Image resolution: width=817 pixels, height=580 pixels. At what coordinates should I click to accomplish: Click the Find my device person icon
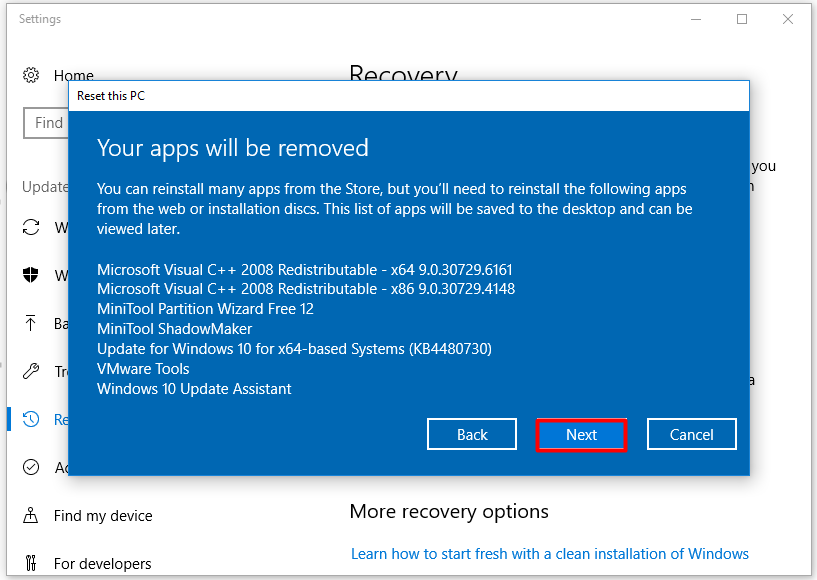pos(31,516)
